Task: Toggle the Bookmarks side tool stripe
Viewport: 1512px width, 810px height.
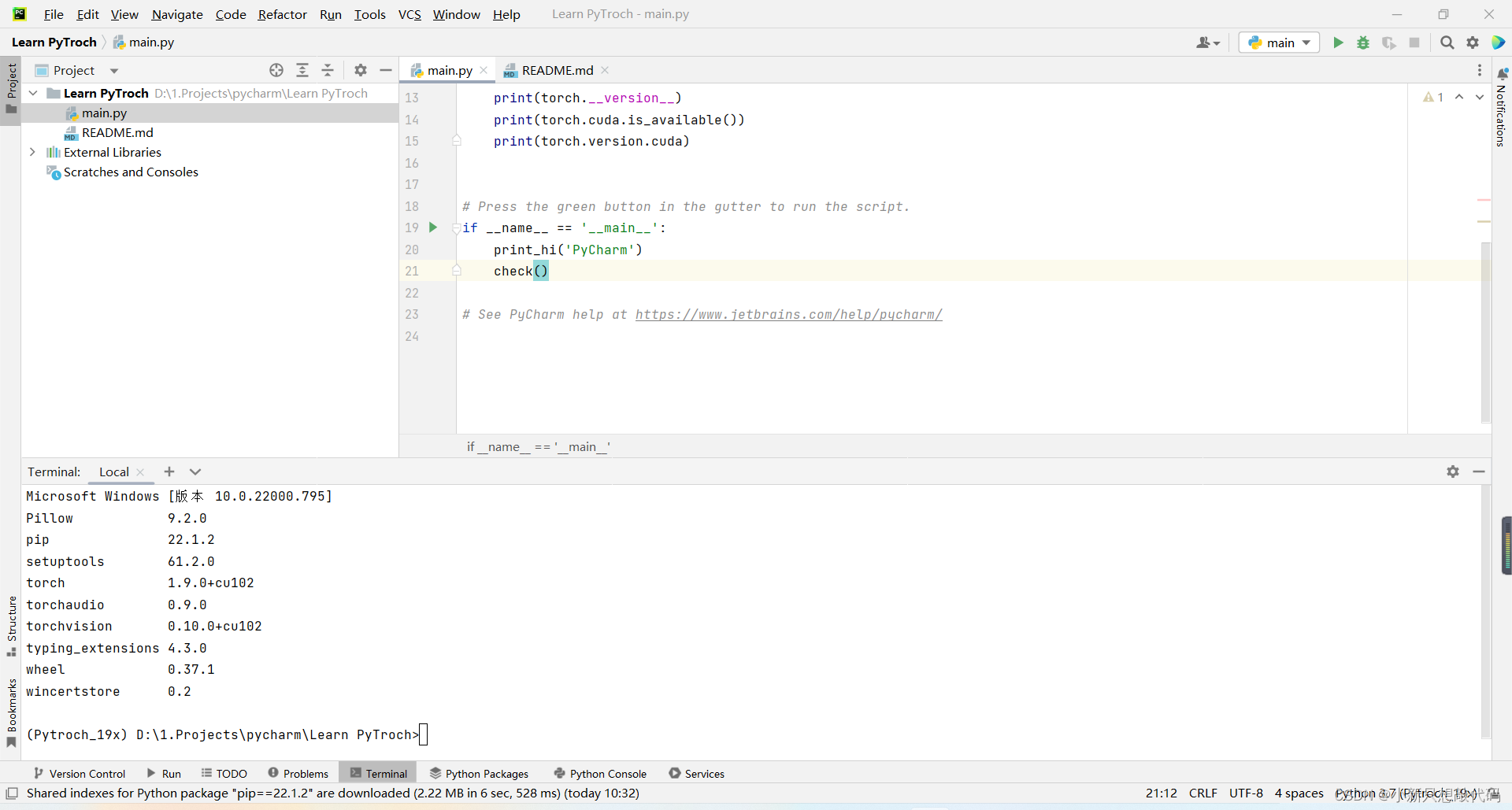Action: 11,713
